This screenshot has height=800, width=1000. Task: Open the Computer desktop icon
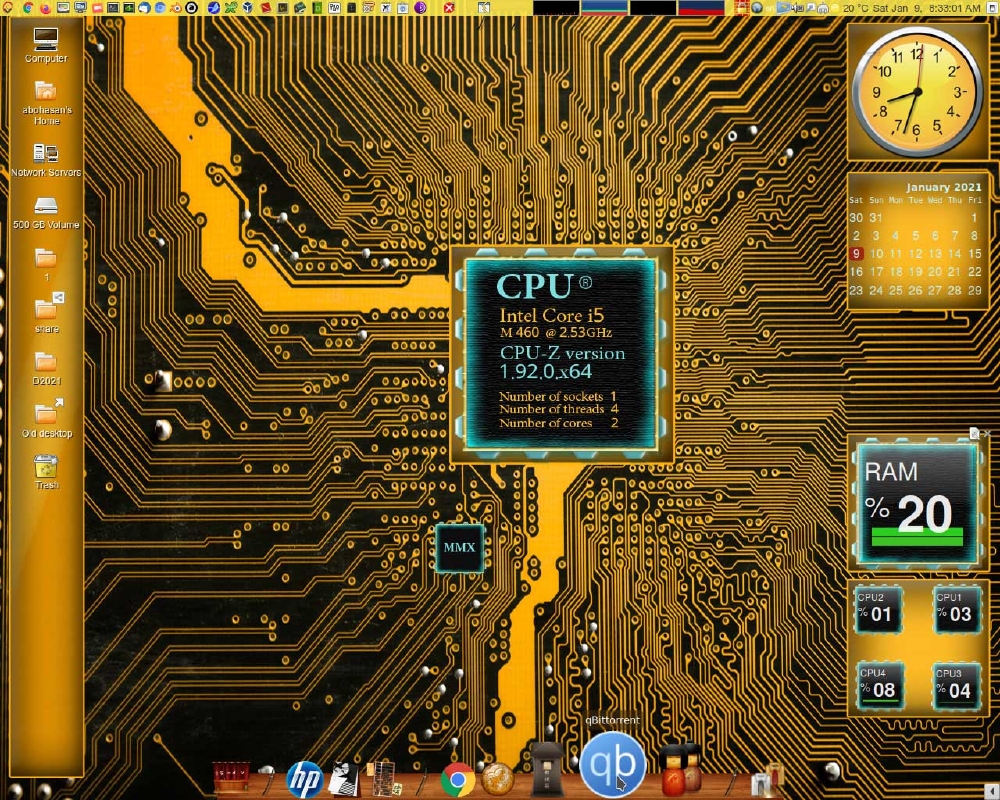[x=46, y=45]
